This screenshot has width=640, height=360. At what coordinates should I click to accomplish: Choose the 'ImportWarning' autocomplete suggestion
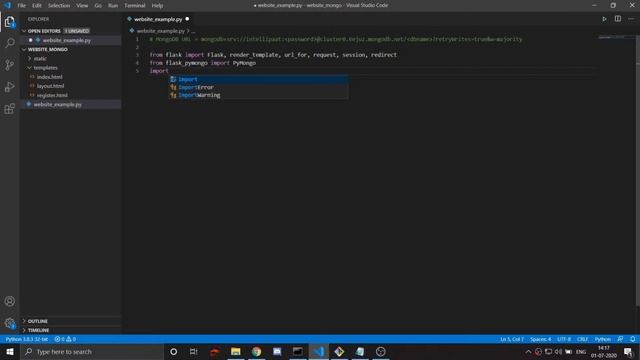click(x=259, y=95)
